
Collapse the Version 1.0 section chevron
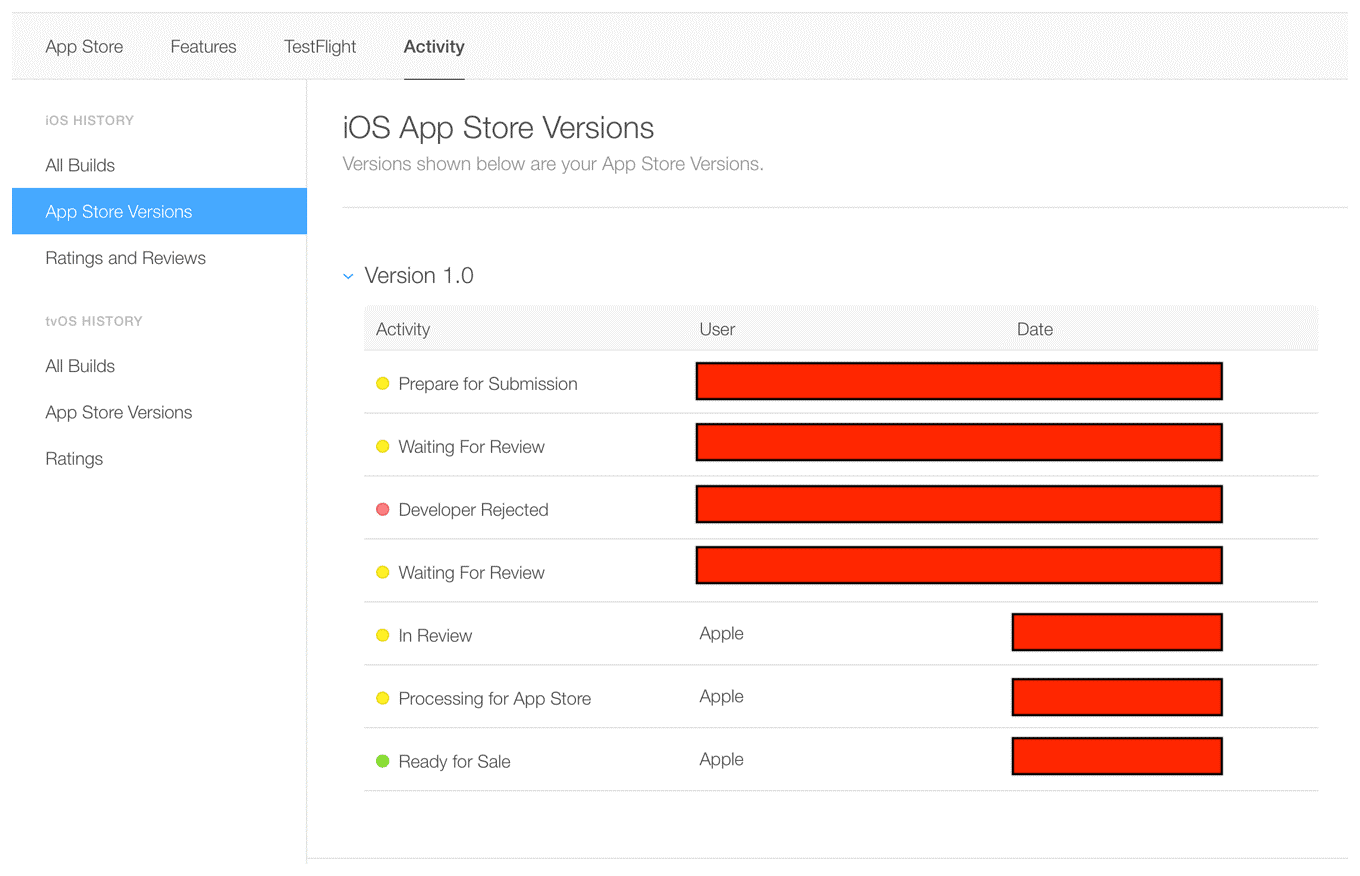tap(348, 275)
